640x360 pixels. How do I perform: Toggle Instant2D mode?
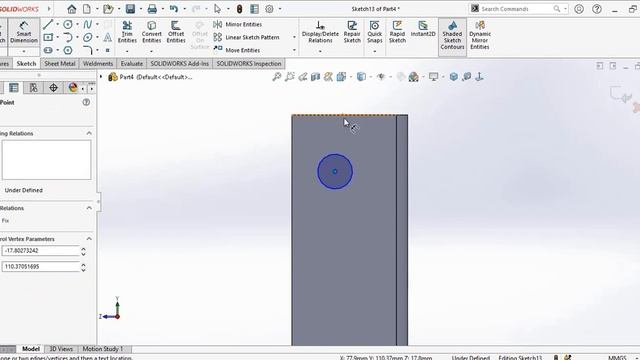tap(423, 29)
